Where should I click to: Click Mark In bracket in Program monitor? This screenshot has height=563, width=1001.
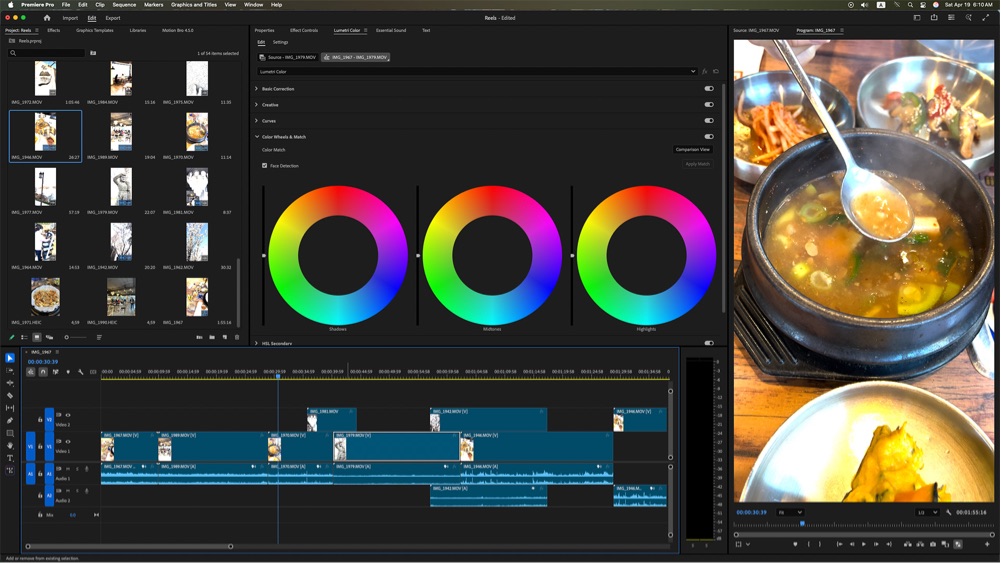(x=808, y=544)
